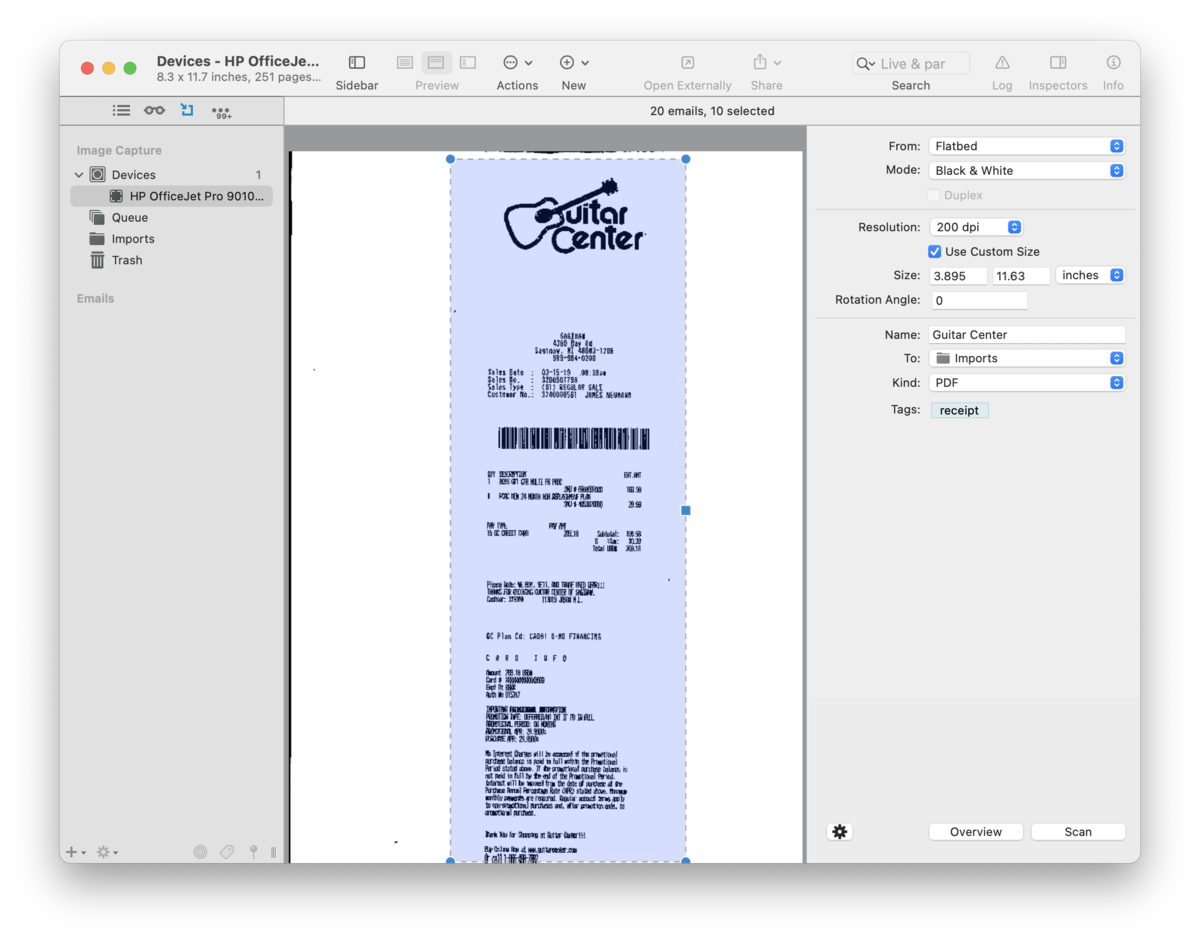
Task: Click the sidebar divider grip handle
Action: pyautogui.click(x=274, y=852)
